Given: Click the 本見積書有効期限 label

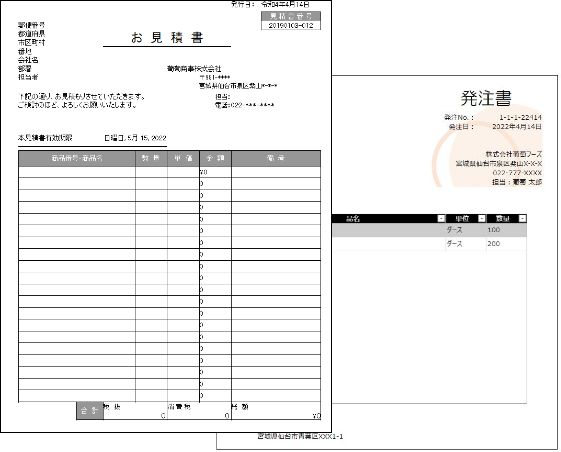Looking at the screenshot, I should tap(45, 138).
